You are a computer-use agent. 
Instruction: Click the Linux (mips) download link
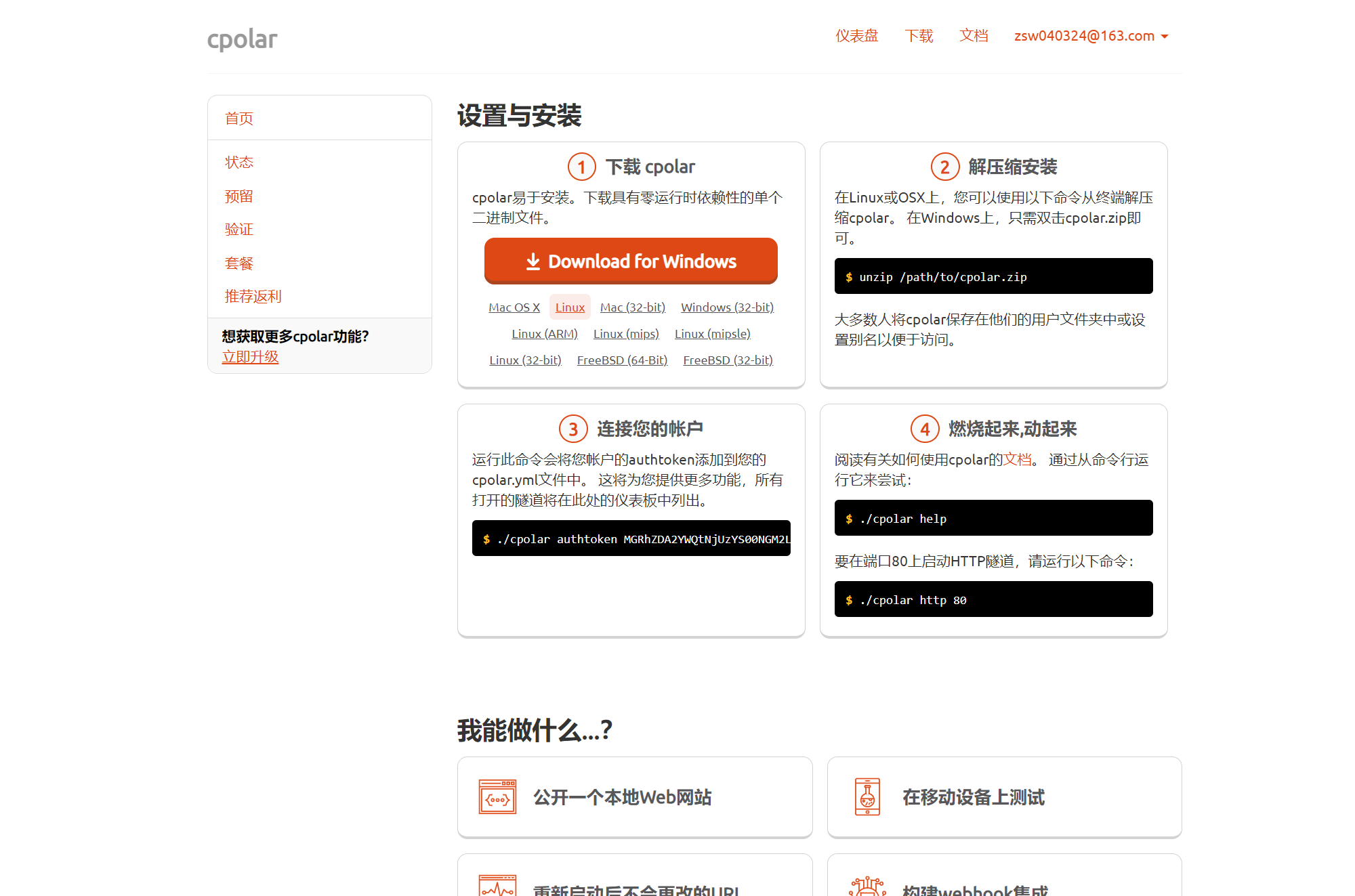click(x=626, y=334)
